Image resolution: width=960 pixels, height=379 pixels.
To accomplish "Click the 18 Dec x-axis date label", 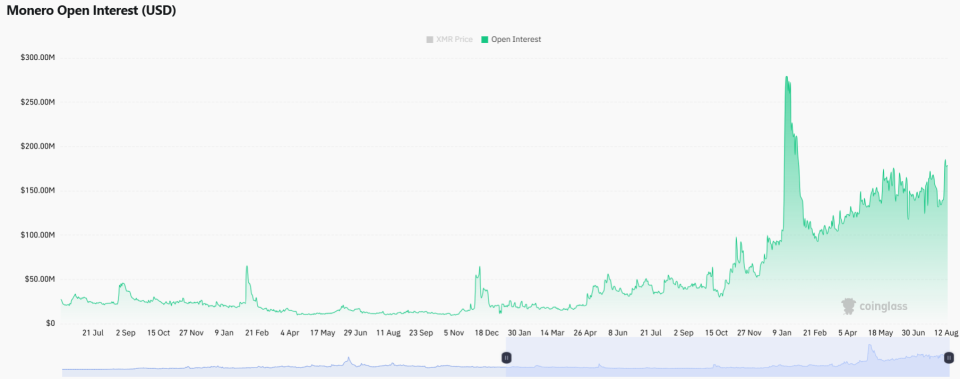I will [x=487, y=333].
